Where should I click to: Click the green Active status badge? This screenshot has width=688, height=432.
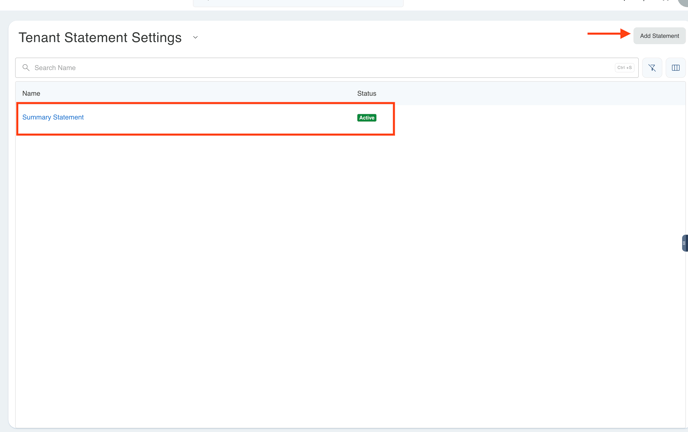367,118
